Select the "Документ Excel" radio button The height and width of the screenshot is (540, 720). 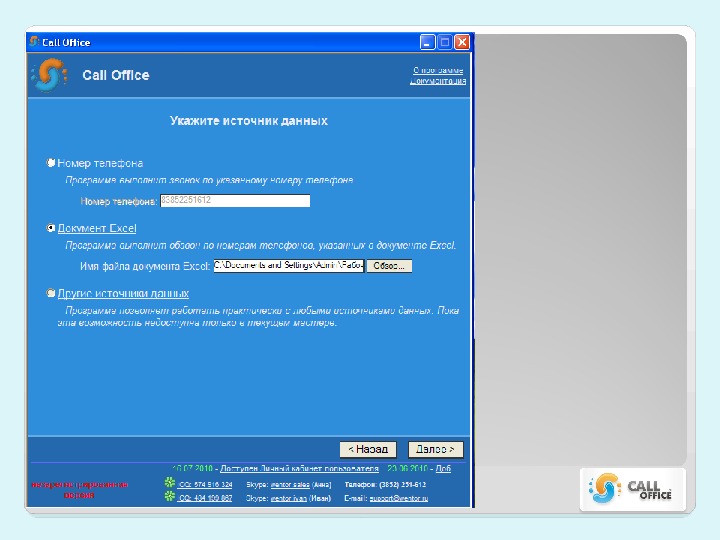click(x=51, y=228)
